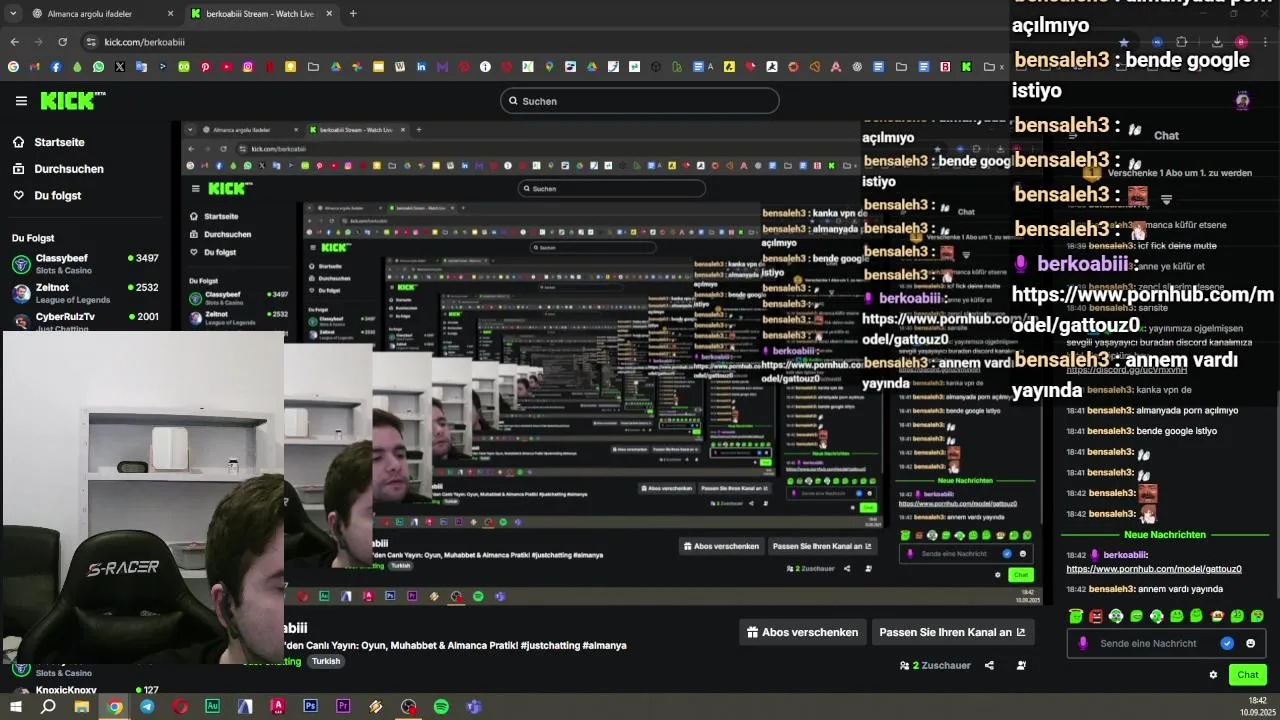Open the Kick hamburger sidebar menu

coord(21,101)
